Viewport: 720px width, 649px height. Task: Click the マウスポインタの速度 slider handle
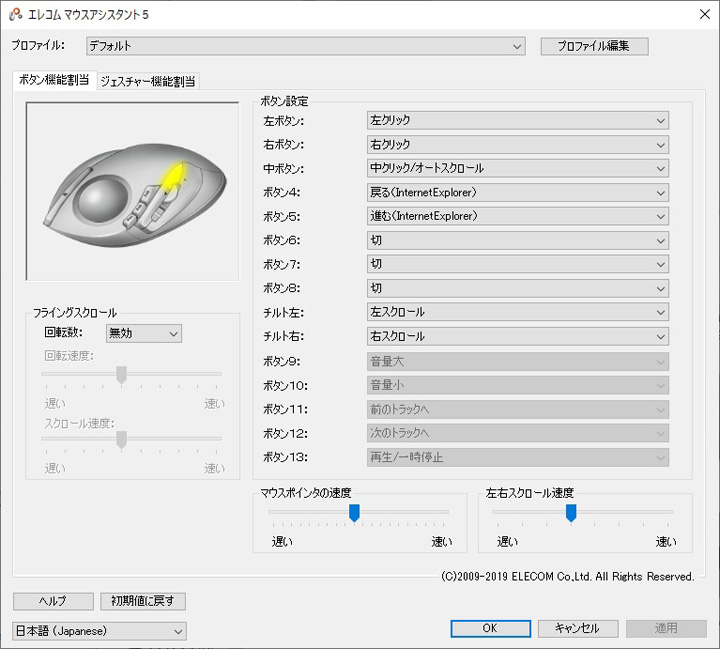(354, 512)
